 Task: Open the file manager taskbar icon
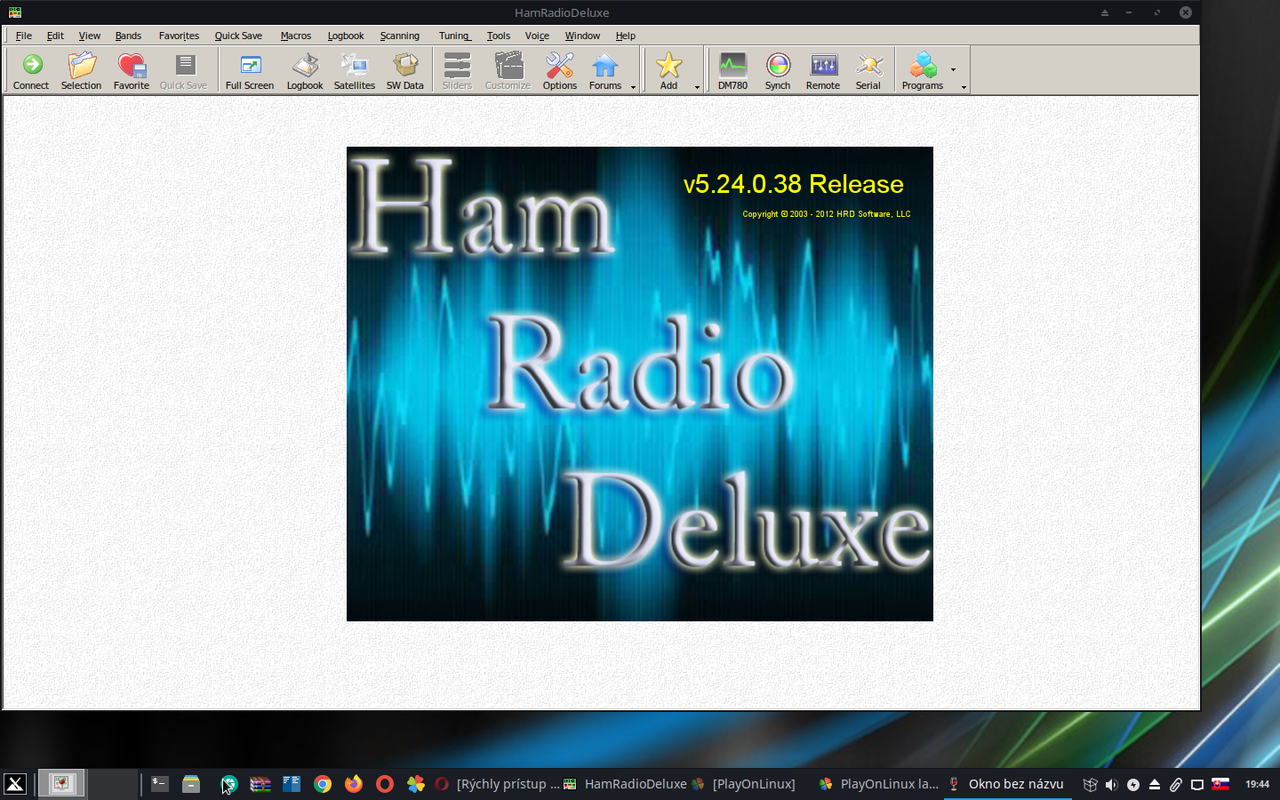click(191, 784)
